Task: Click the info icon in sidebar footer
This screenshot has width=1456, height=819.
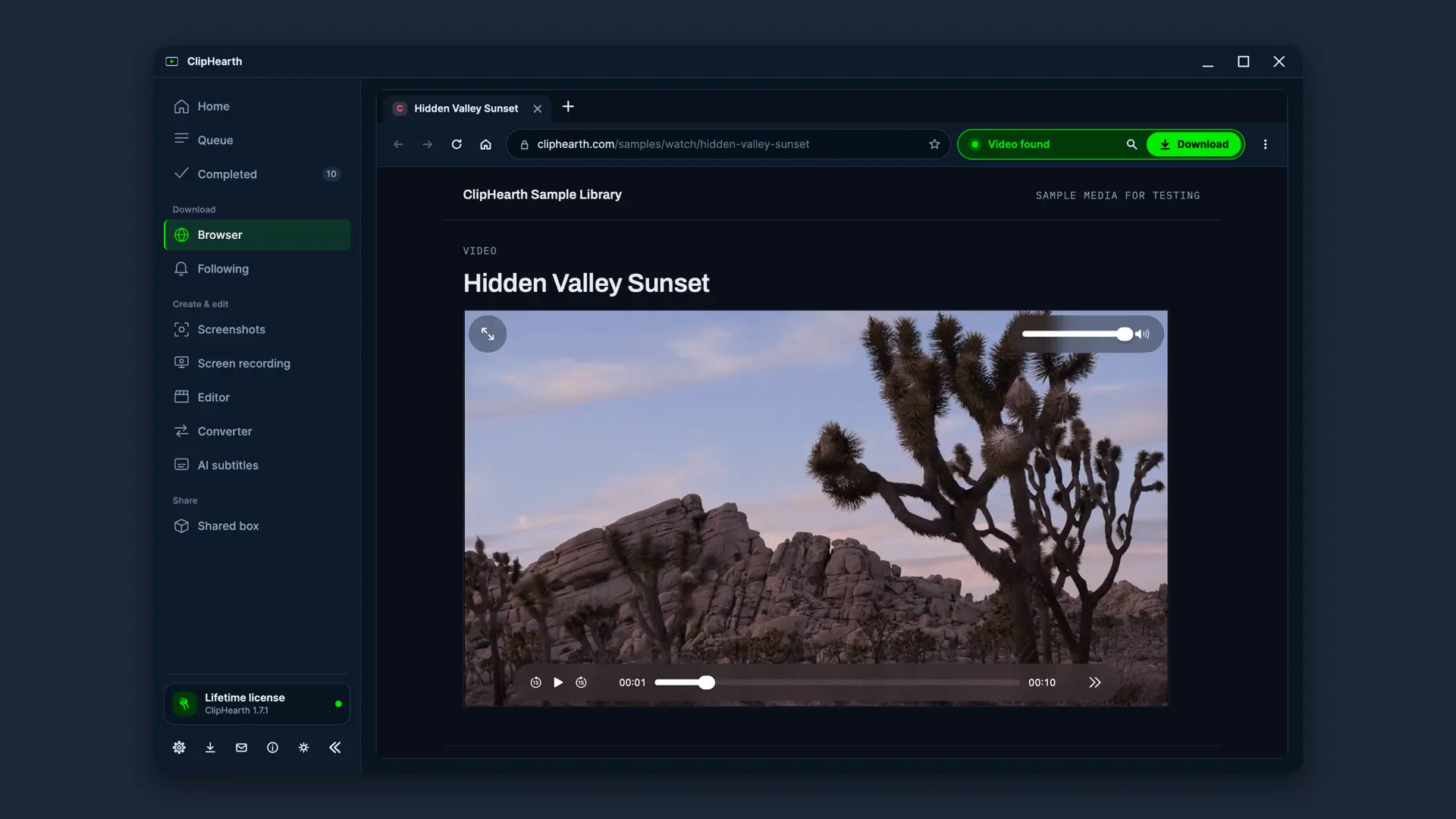Action: tap(272, 748)
